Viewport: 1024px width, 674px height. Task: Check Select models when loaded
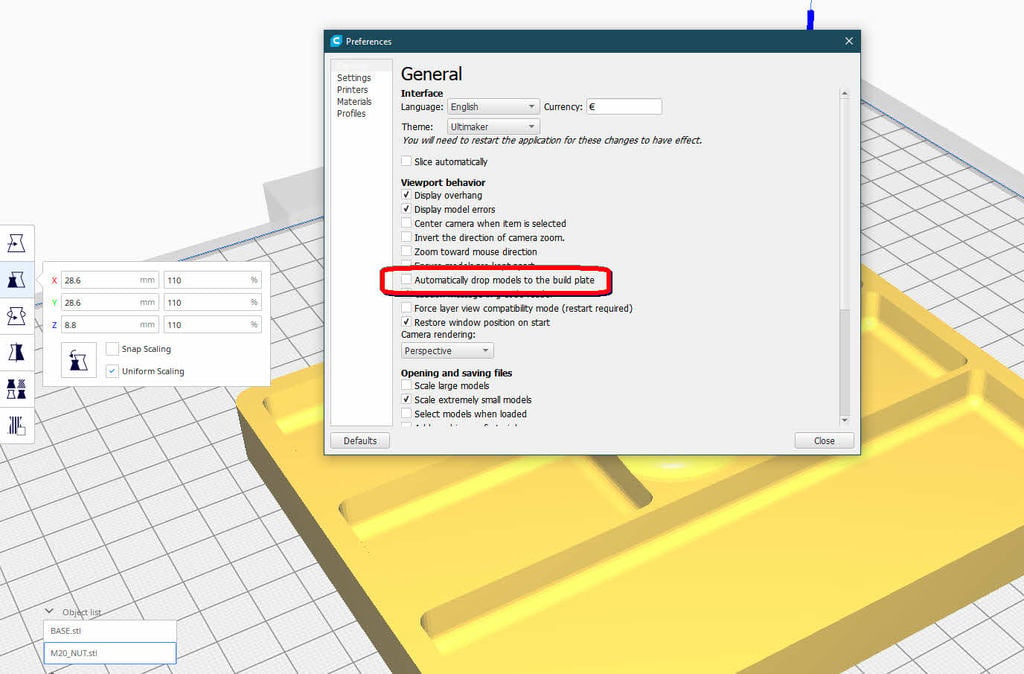click(406, 413)
